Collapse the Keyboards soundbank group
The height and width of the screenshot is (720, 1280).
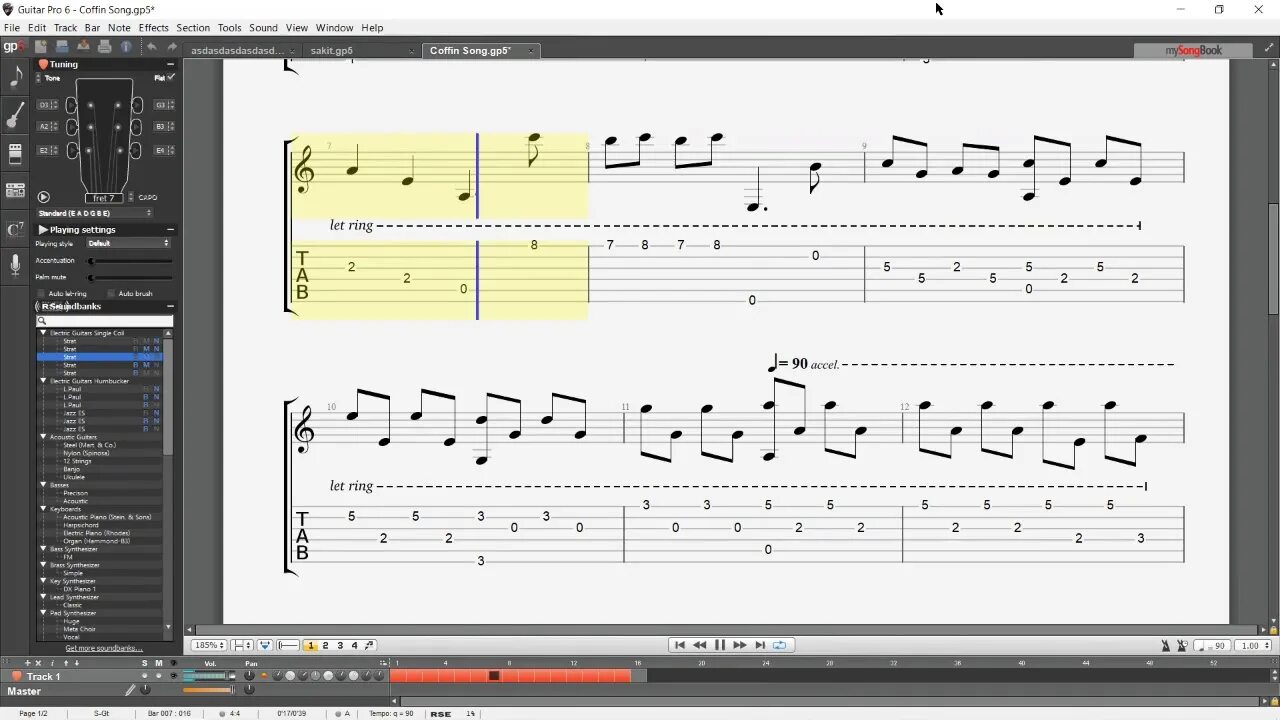coord(43,509)
